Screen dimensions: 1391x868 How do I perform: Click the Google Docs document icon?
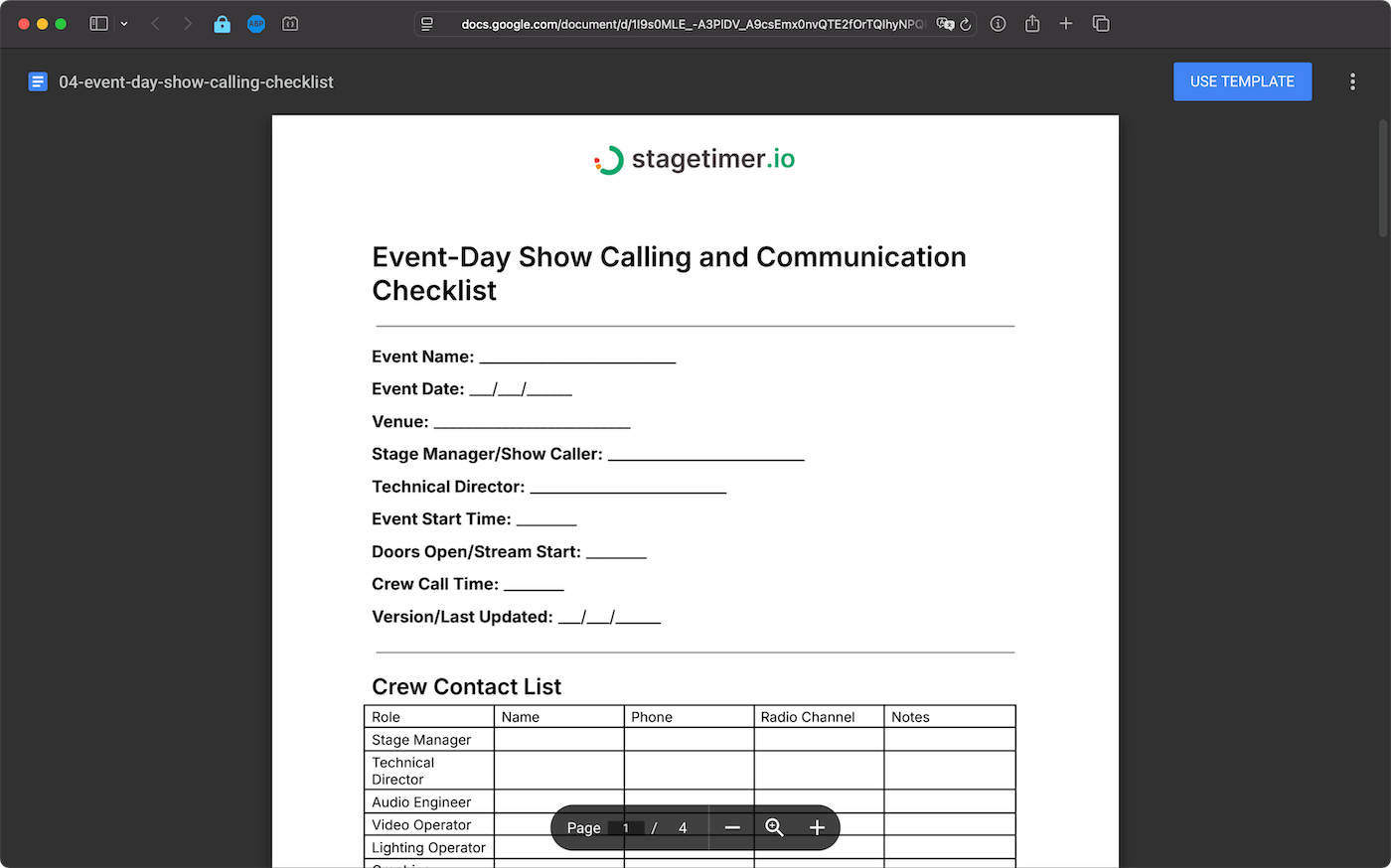37,81
